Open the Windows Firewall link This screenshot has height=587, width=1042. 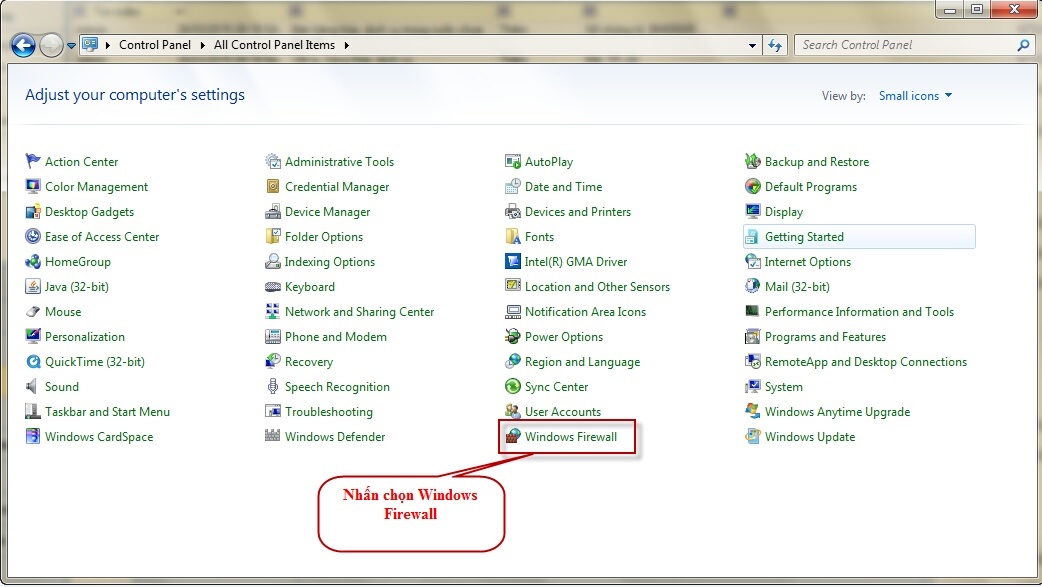[x=571, y=437]
